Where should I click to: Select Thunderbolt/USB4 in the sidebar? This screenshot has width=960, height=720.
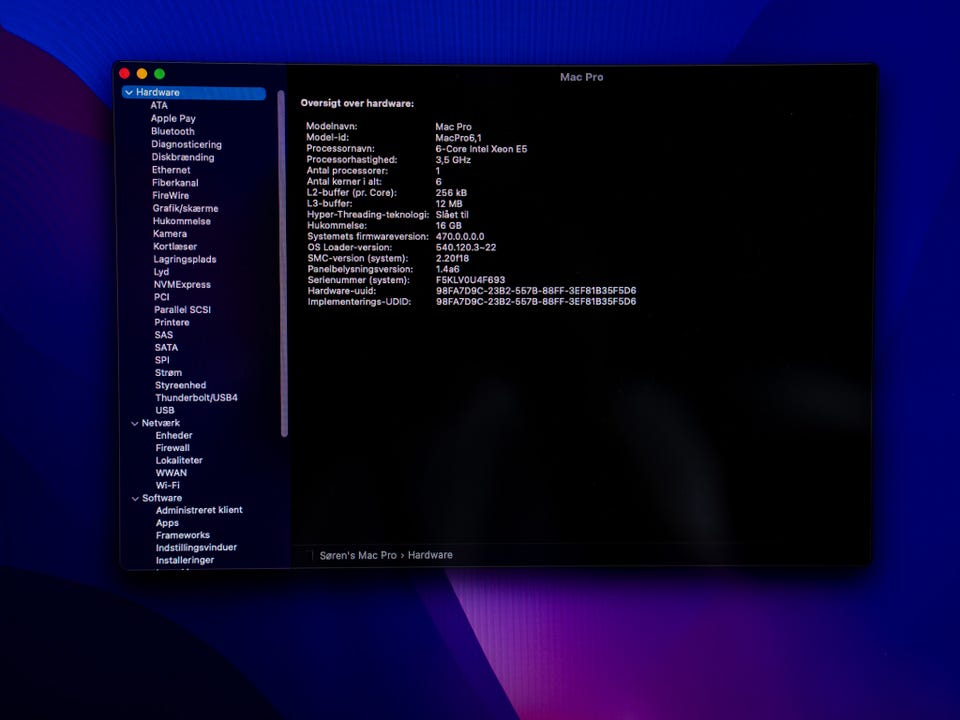point(196,397)
